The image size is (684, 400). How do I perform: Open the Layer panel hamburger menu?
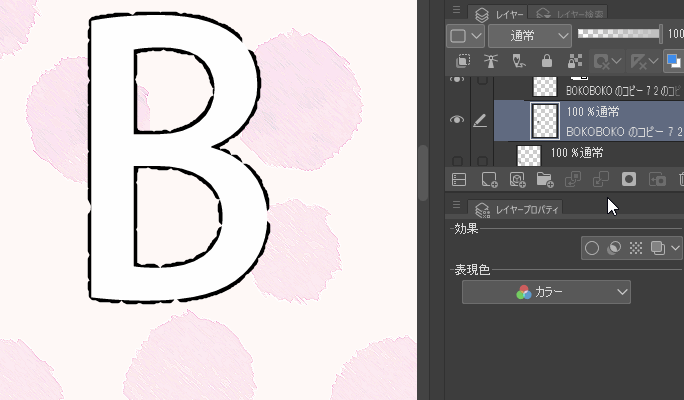pyautogui.click(x=456, y=10)
